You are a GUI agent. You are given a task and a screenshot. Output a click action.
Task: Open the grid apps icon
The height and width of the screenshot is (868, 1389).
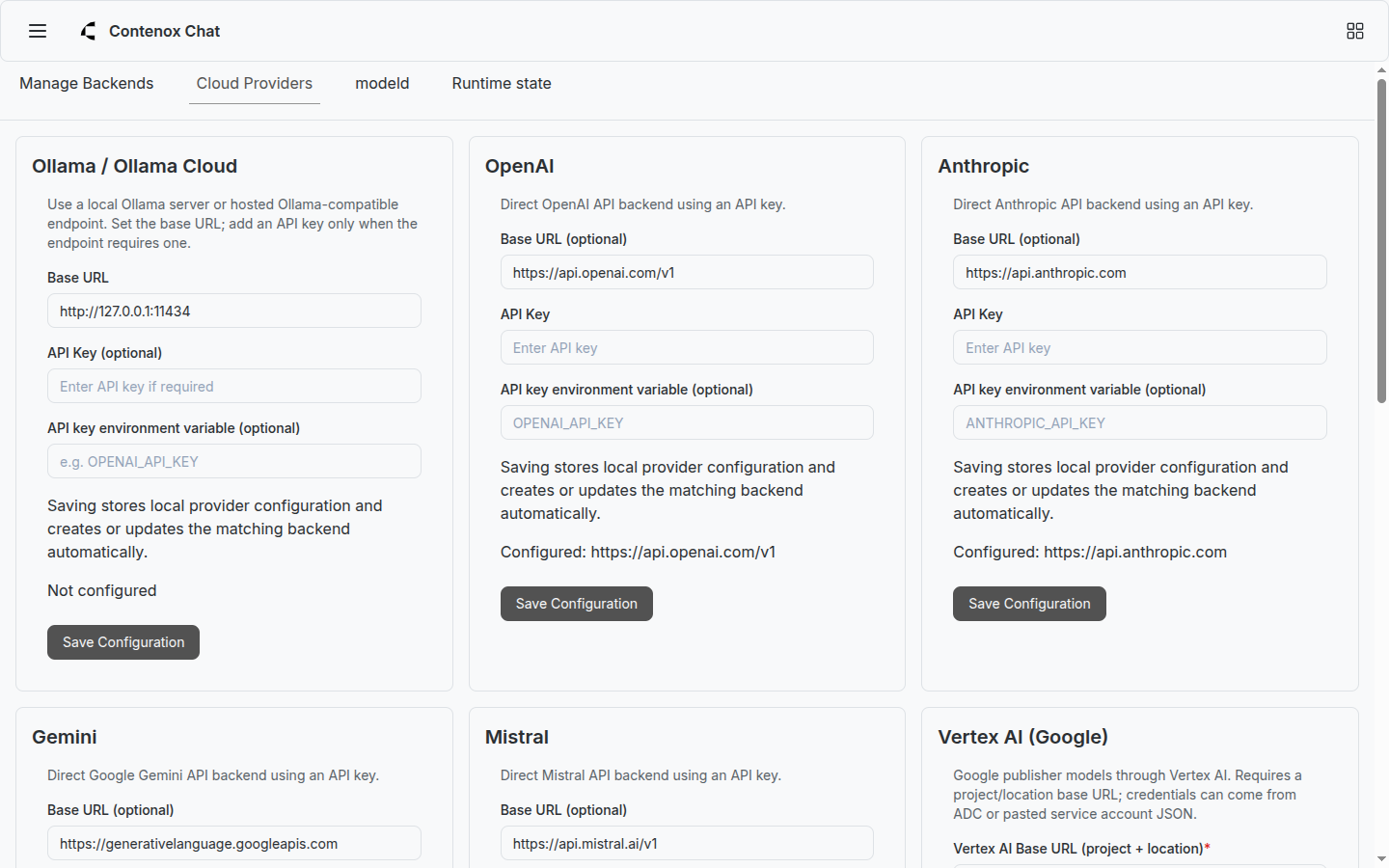(x=1355, y=31)
